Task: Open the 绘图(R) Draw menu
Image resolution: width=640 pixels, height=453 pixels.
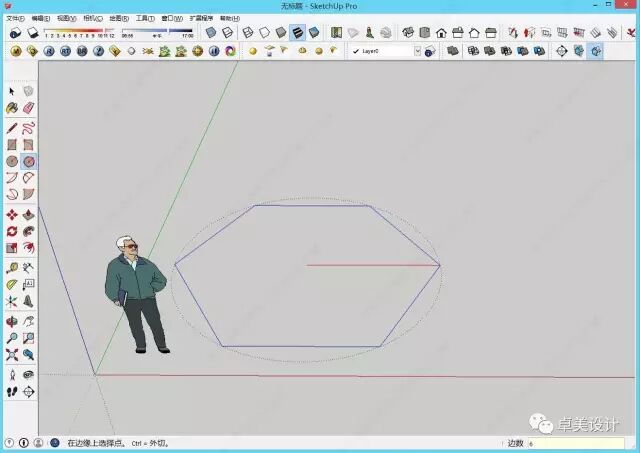Action: coord(119,18)
